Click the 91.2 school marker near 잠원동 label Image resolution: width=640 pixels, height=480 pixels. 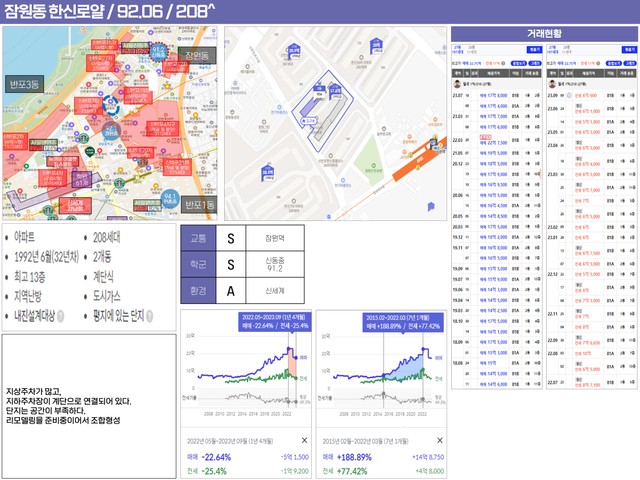(158, 52)
